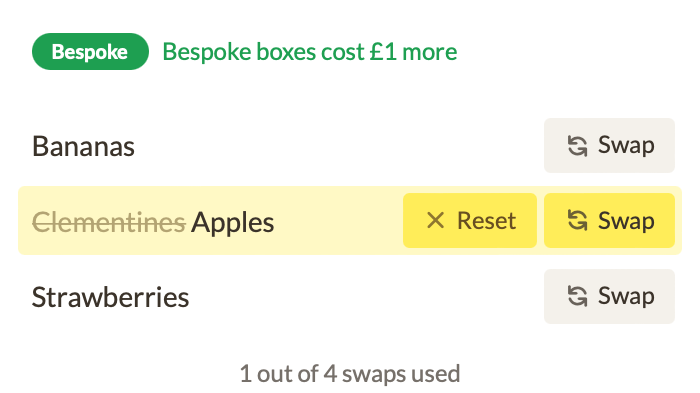700x393 pixels.
Task: Click the Swap label in Bananas row
Action: 626,146
